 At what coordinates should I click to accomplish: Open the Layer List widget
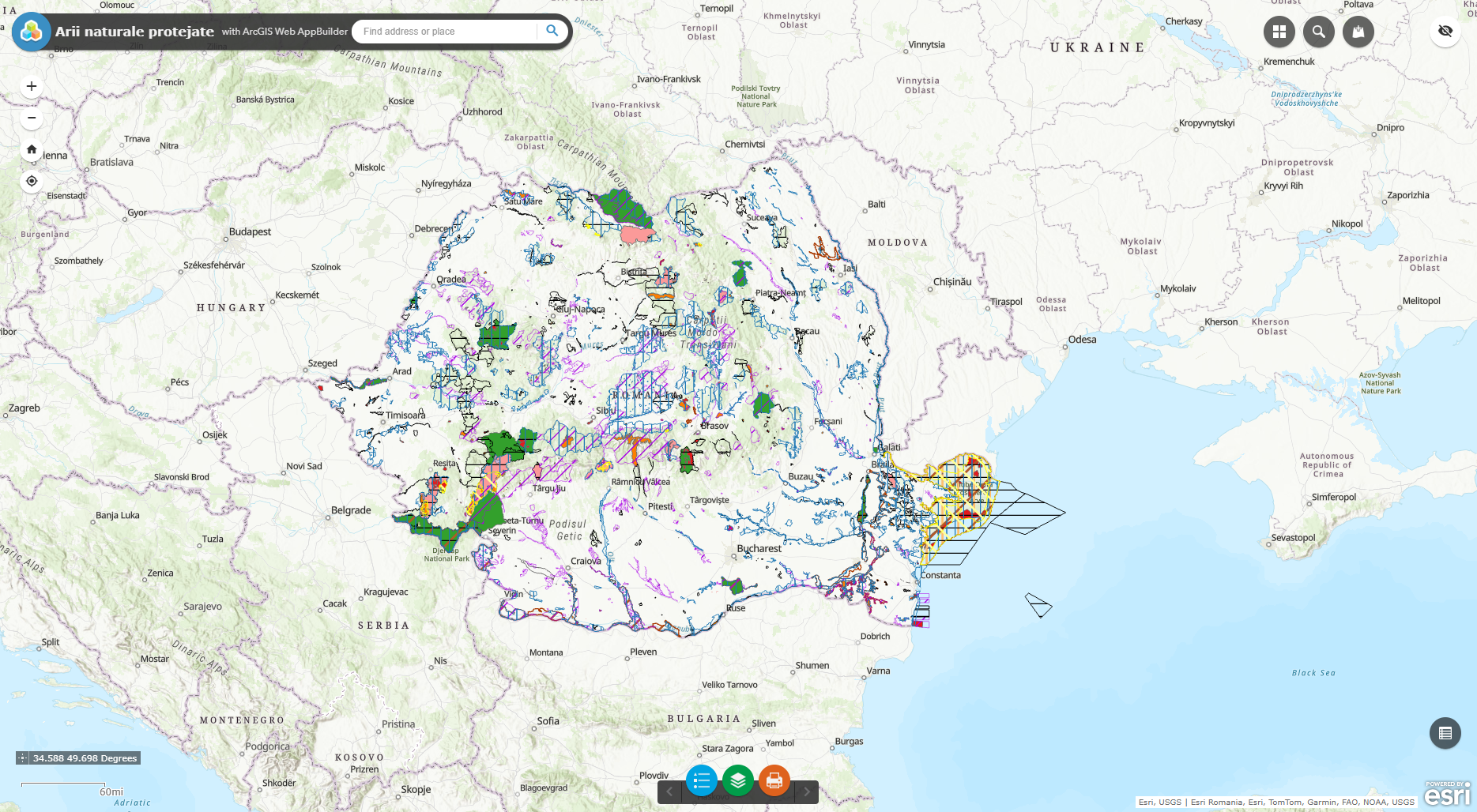pyautogui.click(x=737, y=781)
